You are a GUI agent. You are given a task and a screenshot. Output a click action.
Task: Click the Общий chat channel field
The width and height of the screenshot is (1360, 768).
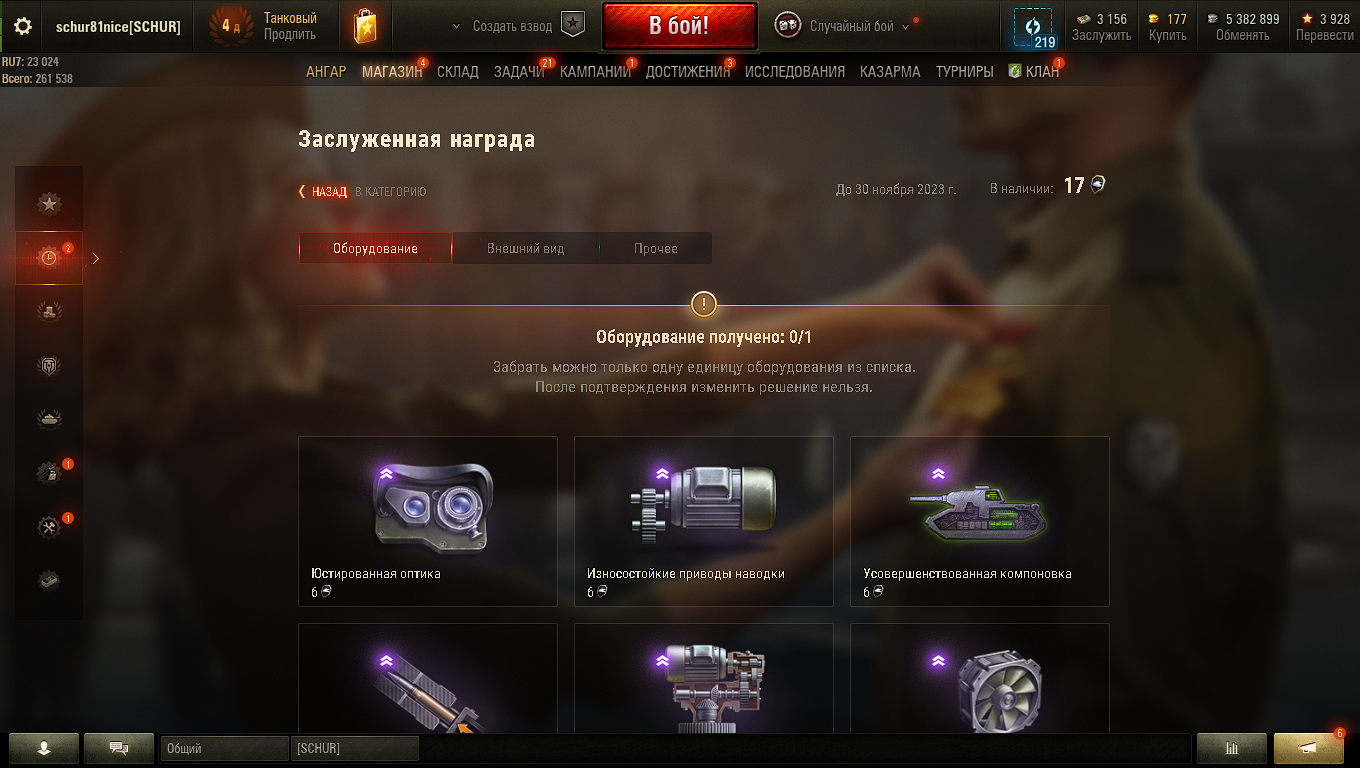224,748
